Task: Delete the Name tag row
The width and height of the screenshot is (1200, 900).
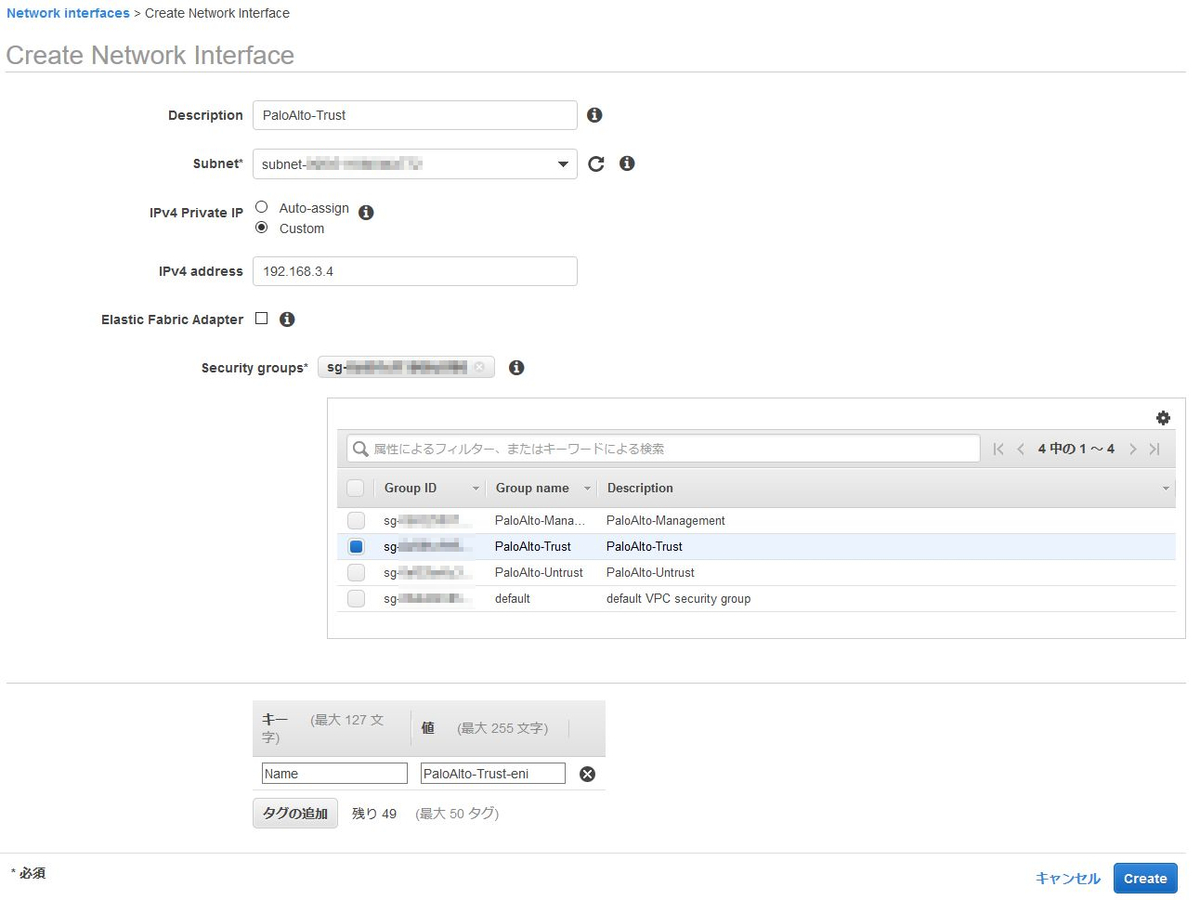Action: click(x=588, y=774)
